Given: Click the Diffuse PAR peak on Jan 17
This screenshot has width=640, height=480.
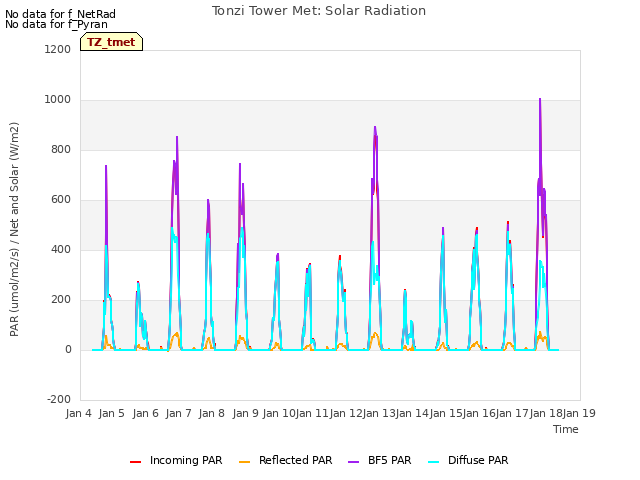Looking at the screenshot, I should pos(508,232).
